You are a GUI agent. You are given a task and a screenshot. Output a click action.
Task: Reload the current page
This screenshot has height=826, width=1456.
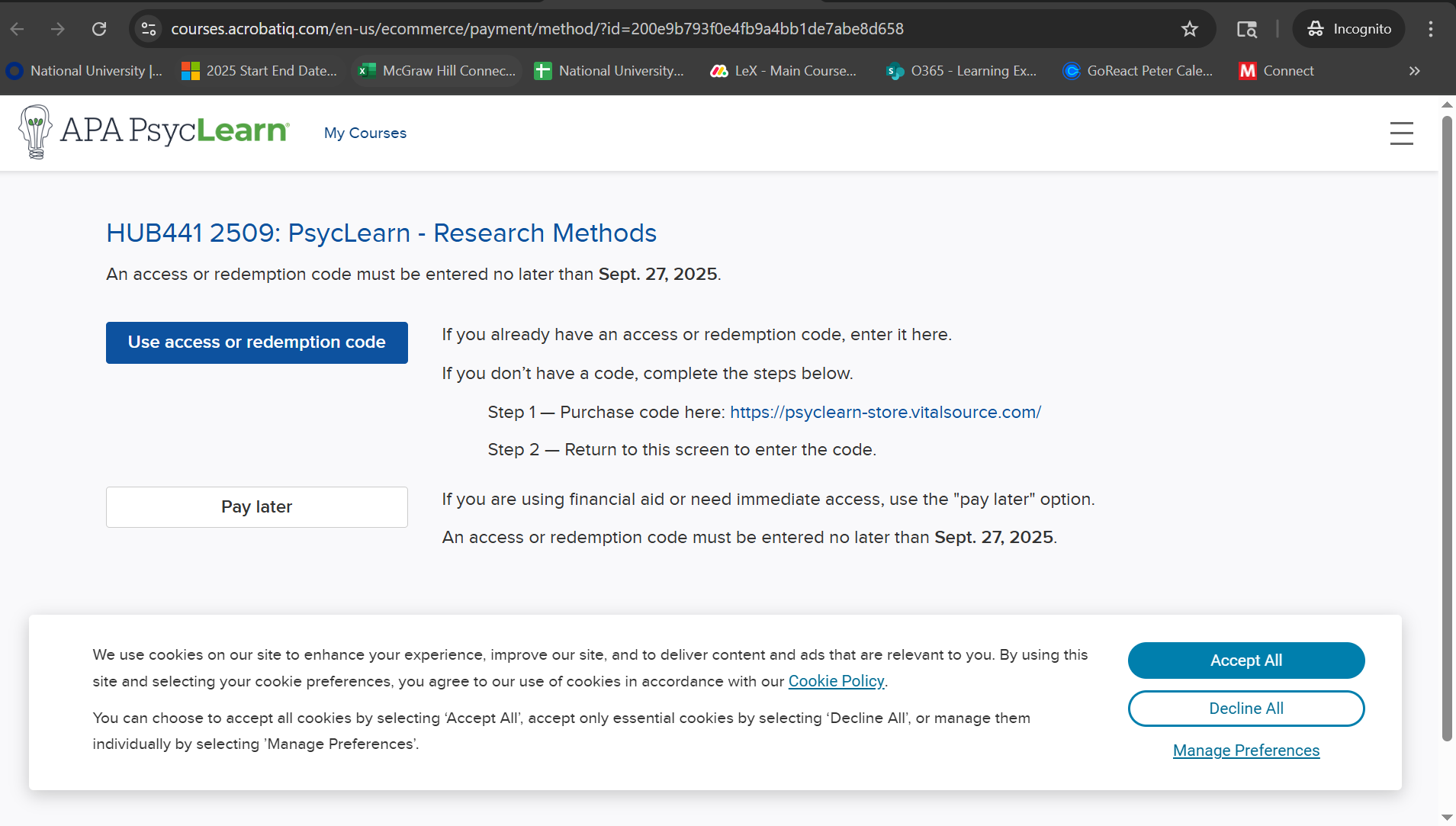[99, 29]
